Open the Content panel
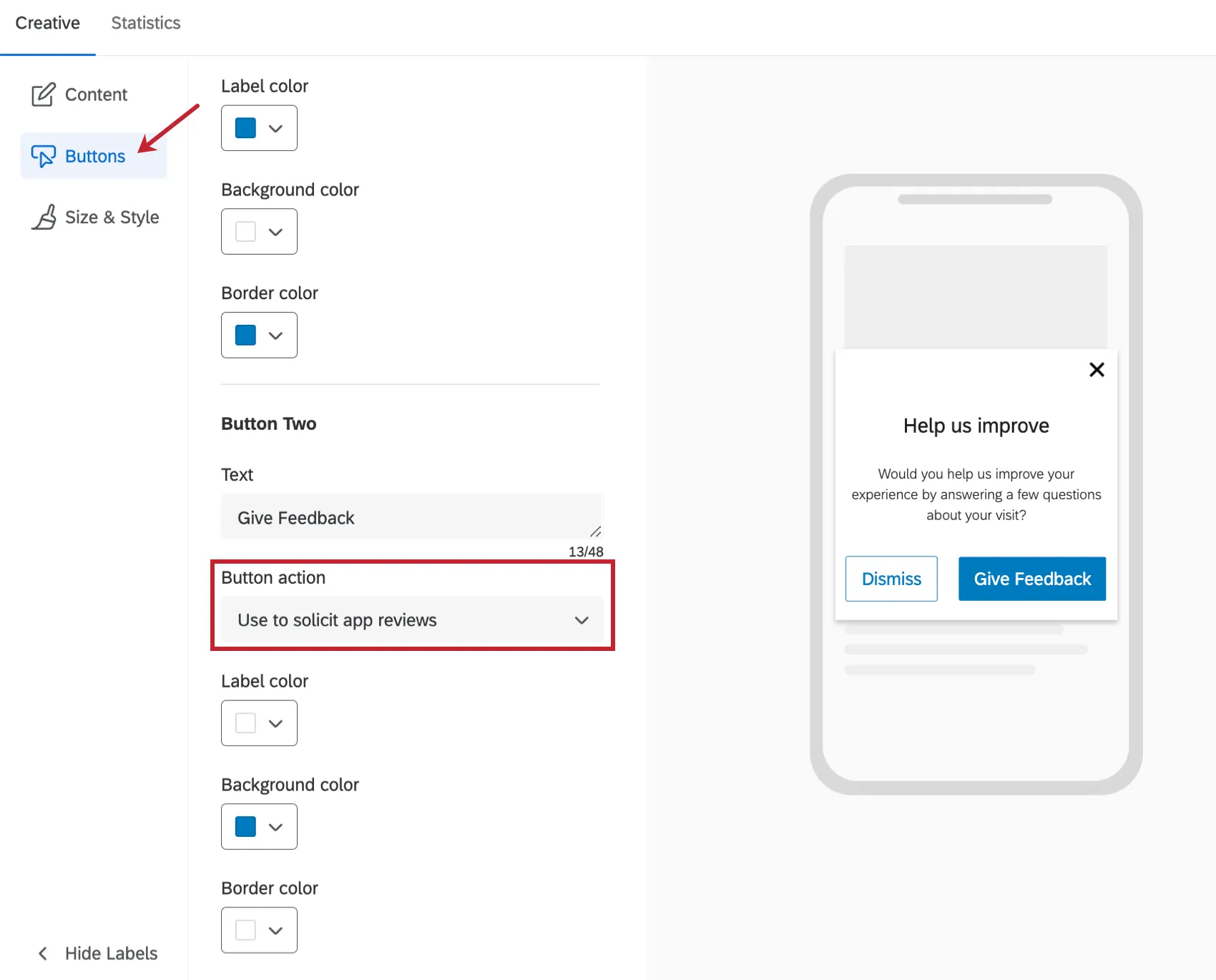This screenshot has height=980, width=1216. pos(96,94)
